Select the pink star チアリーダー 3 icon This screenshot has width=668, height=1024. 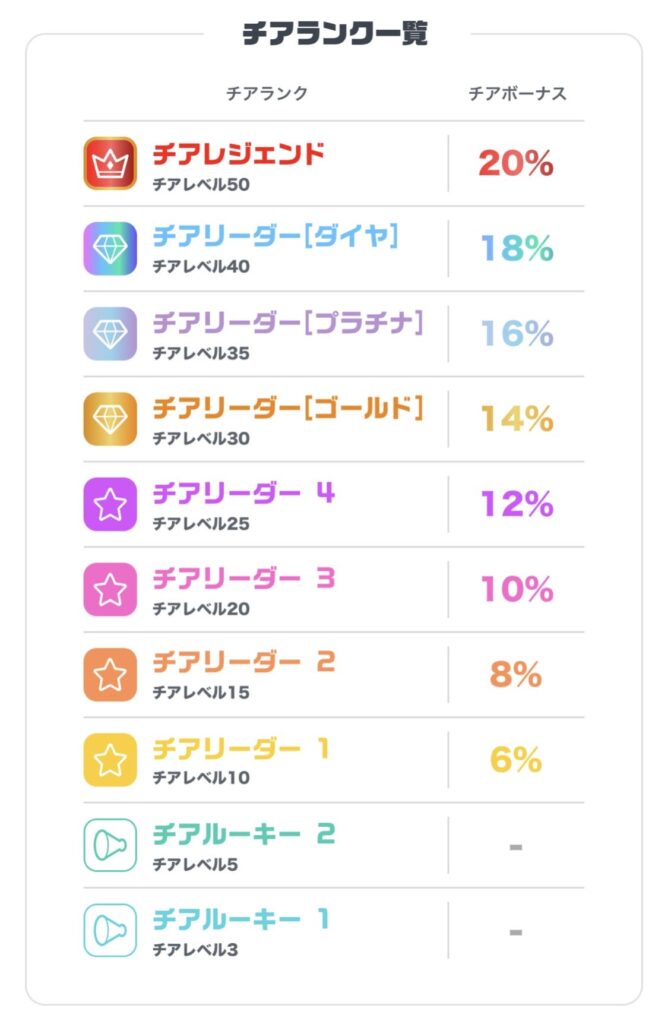pos(110,589)
